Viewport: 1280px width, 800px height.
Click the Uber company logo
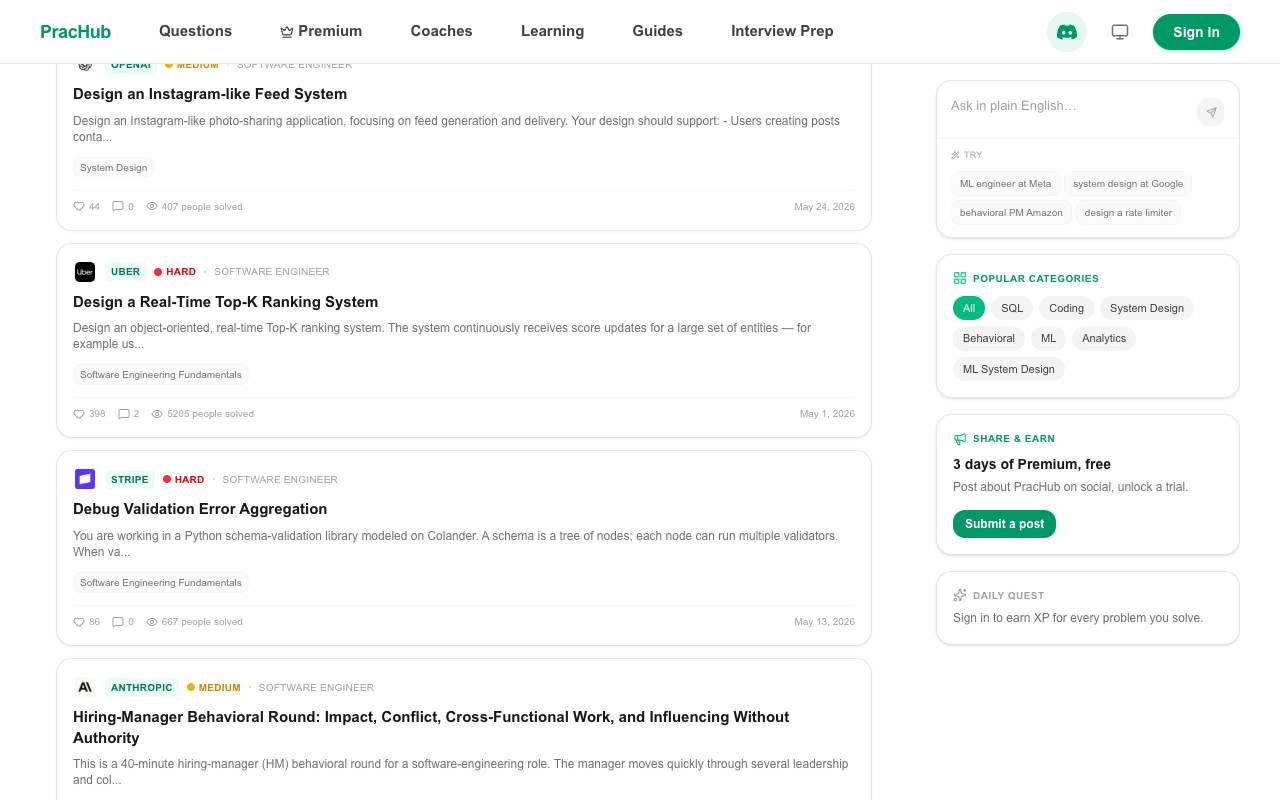[x=85, y=272]
